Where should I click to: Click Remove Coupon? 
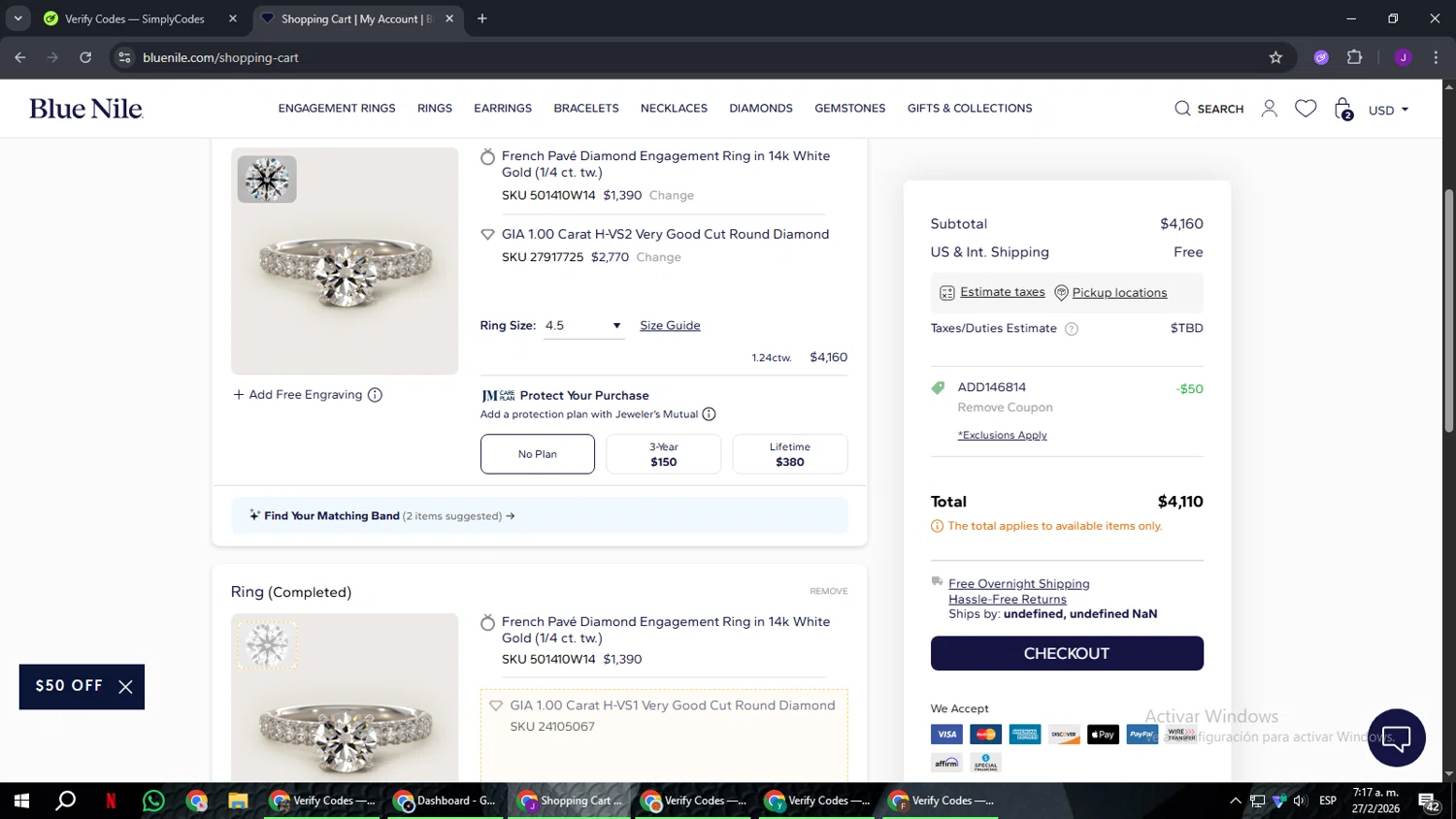click(x=1005, y=408)
